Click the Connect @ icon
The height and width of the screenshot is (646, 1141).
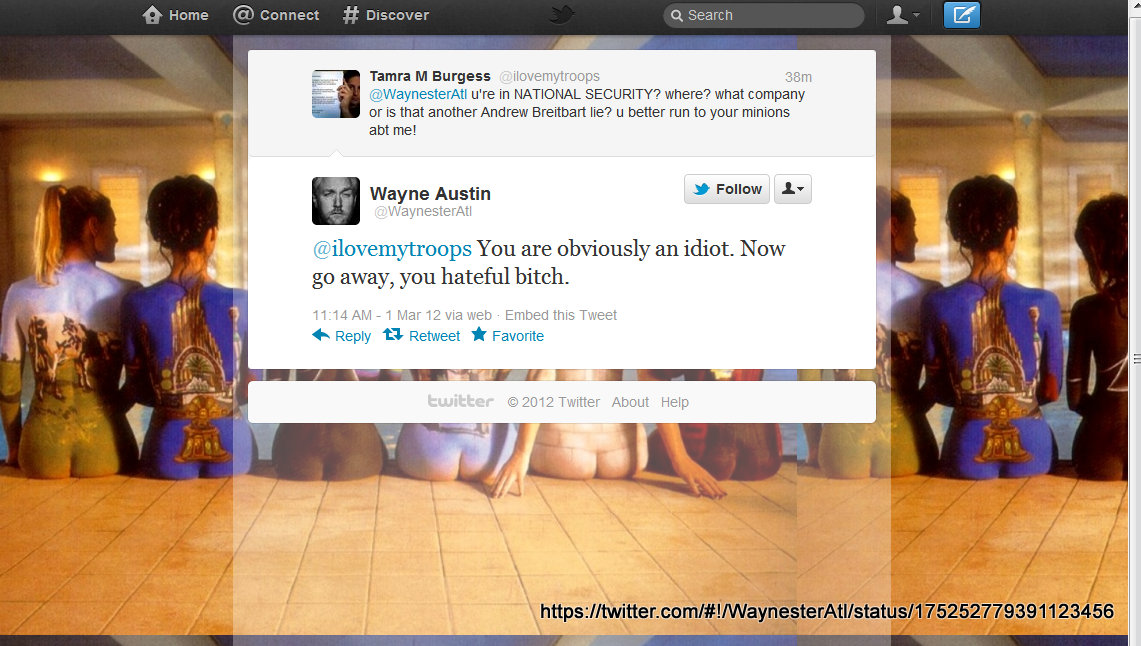tap(243, 15)
